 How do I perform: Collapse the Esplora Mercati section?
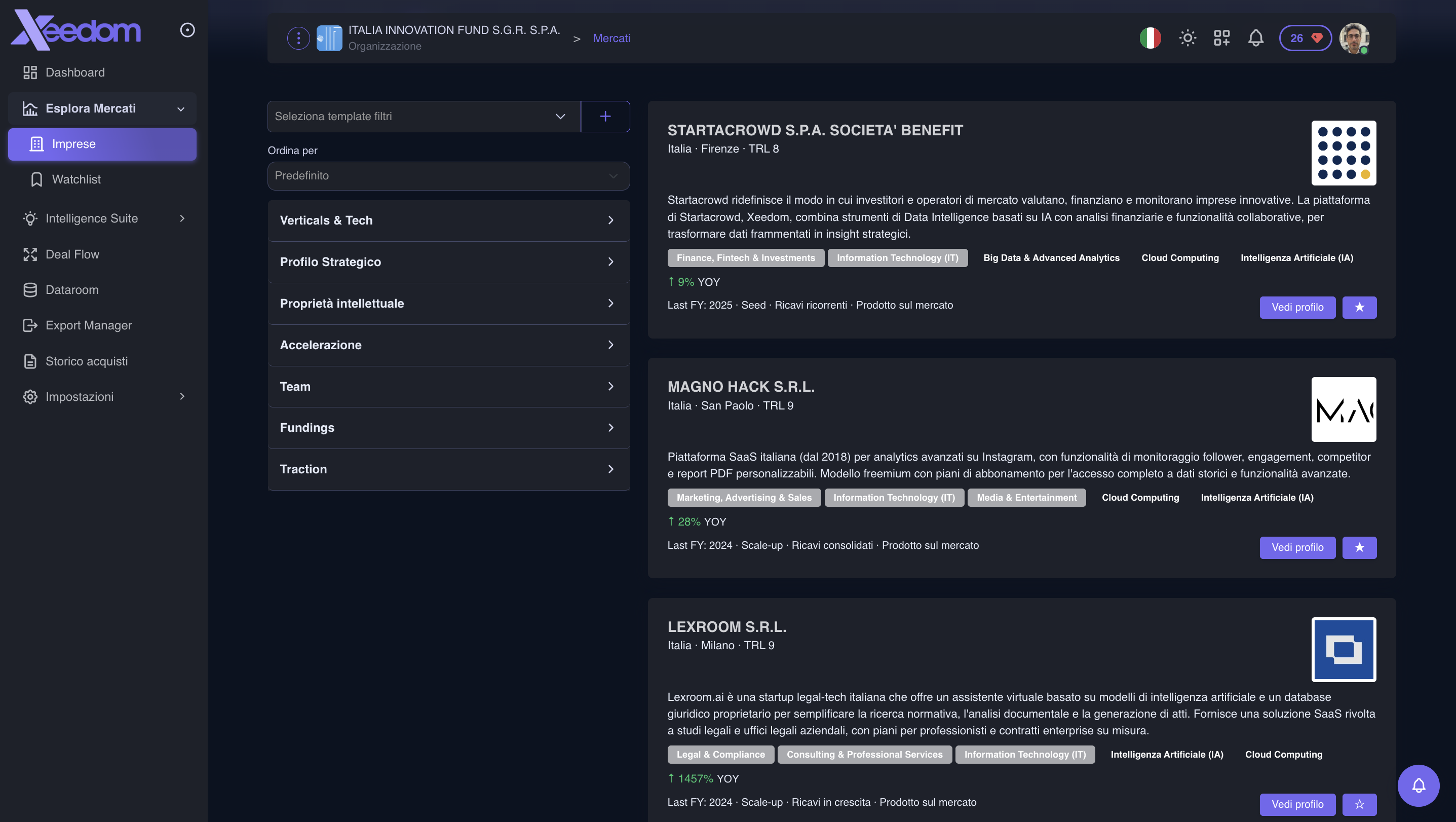point(102,108)
